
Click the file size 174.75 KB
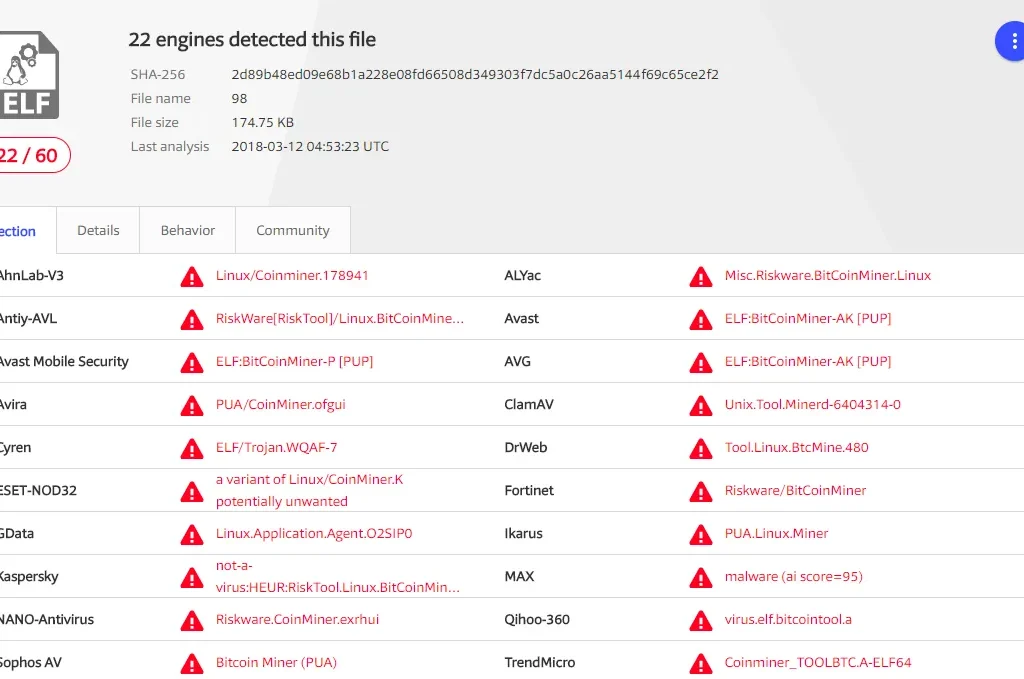tap(263, 123)
